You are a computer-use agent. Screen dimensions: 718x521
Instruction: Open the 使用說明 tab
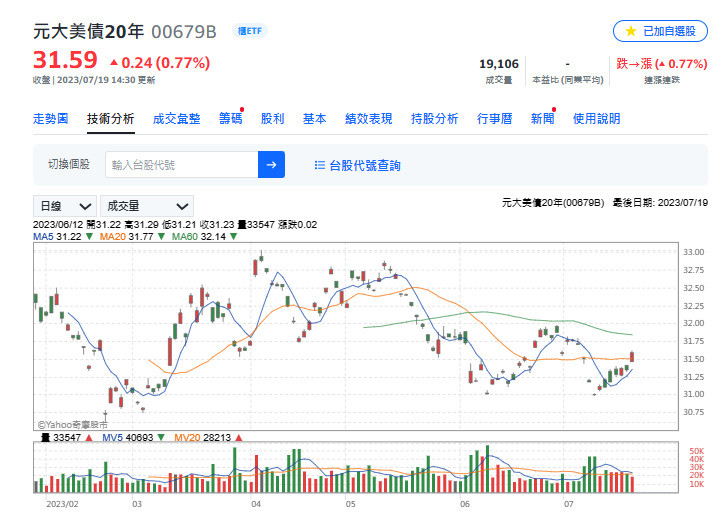597,119
